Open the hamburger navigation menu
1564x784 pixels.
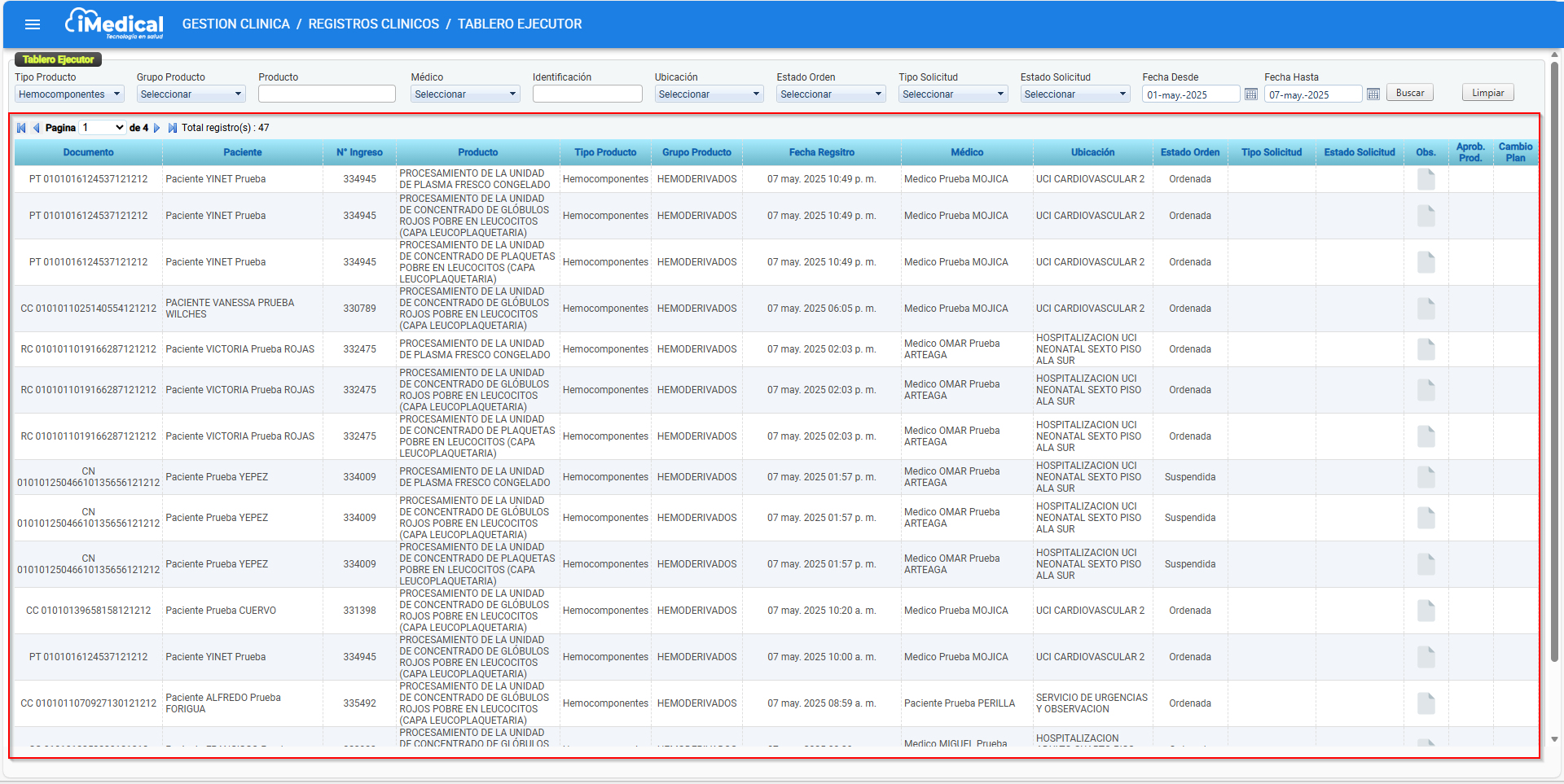[33, 24]
